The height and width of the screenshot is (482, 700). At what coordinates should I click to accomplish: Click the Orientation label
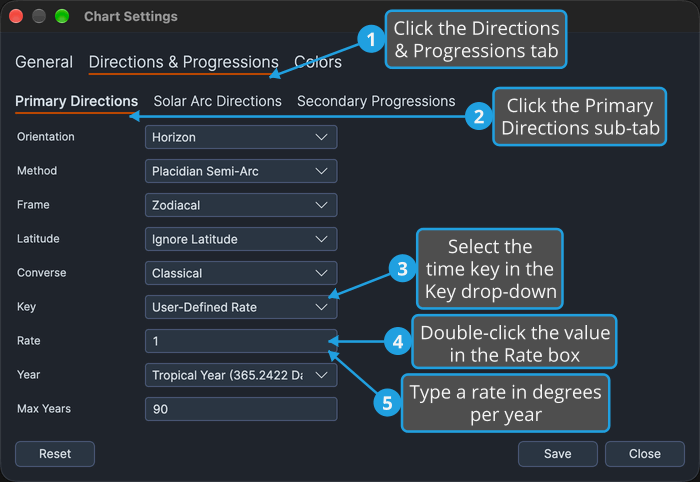[46, 137]
